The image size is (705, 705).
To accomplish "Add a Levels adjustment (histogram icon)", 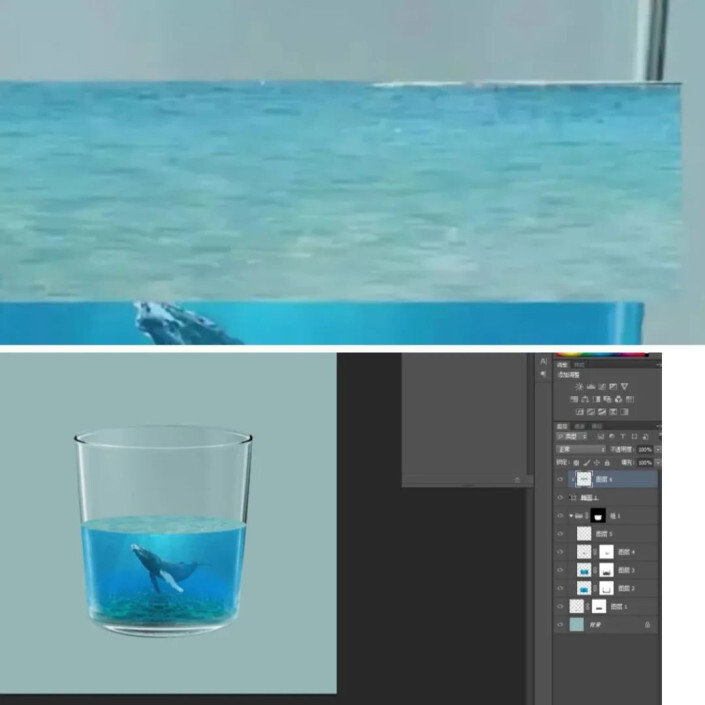I will [590, 386].
